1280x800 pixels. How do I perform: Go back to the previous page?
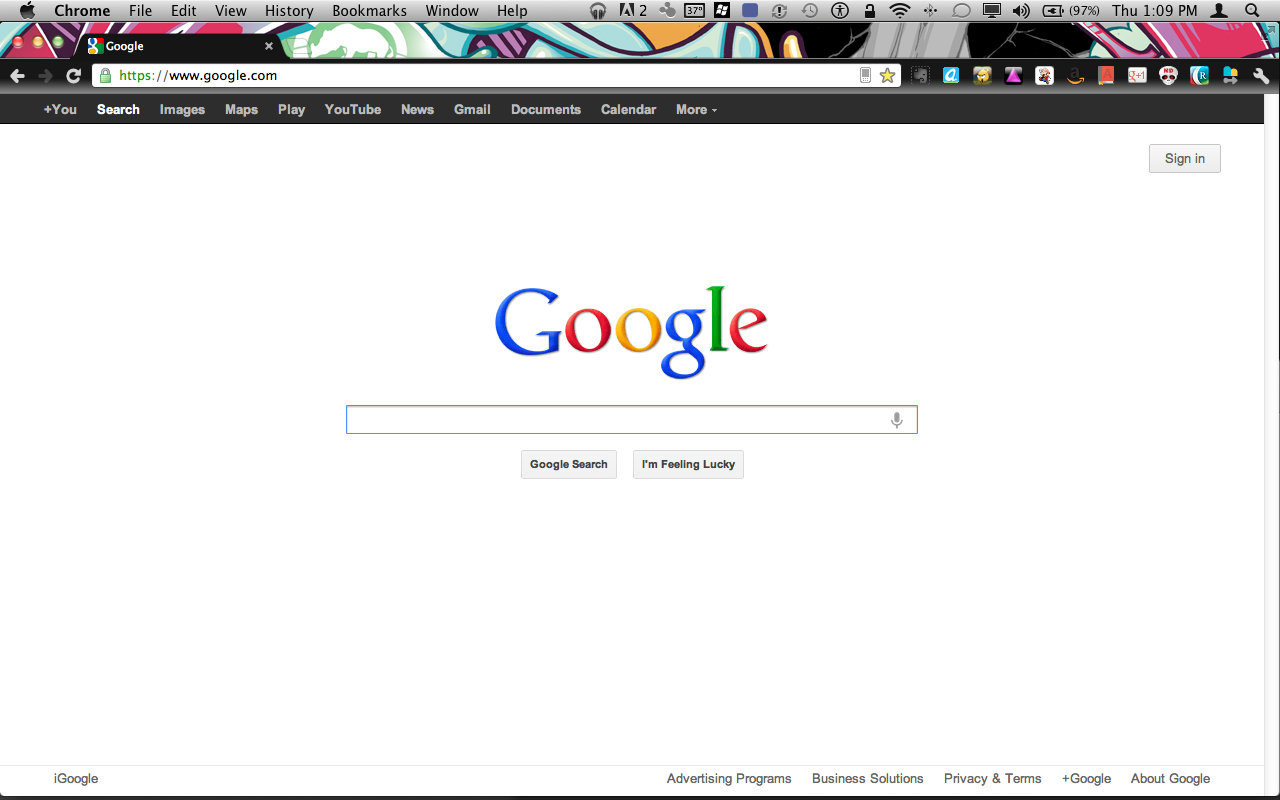coord(17,76)
